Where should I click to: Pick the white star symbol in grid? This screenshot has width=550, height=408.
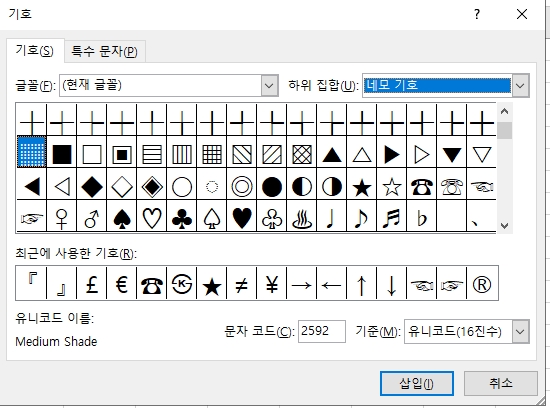392,186
